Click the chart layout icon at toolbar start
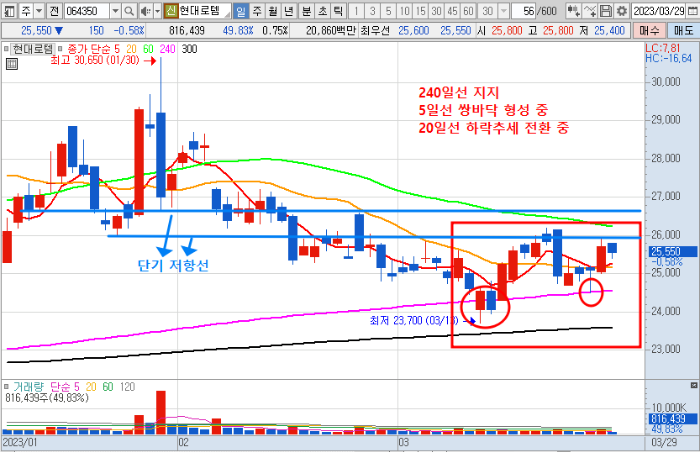 coord(10,11)
